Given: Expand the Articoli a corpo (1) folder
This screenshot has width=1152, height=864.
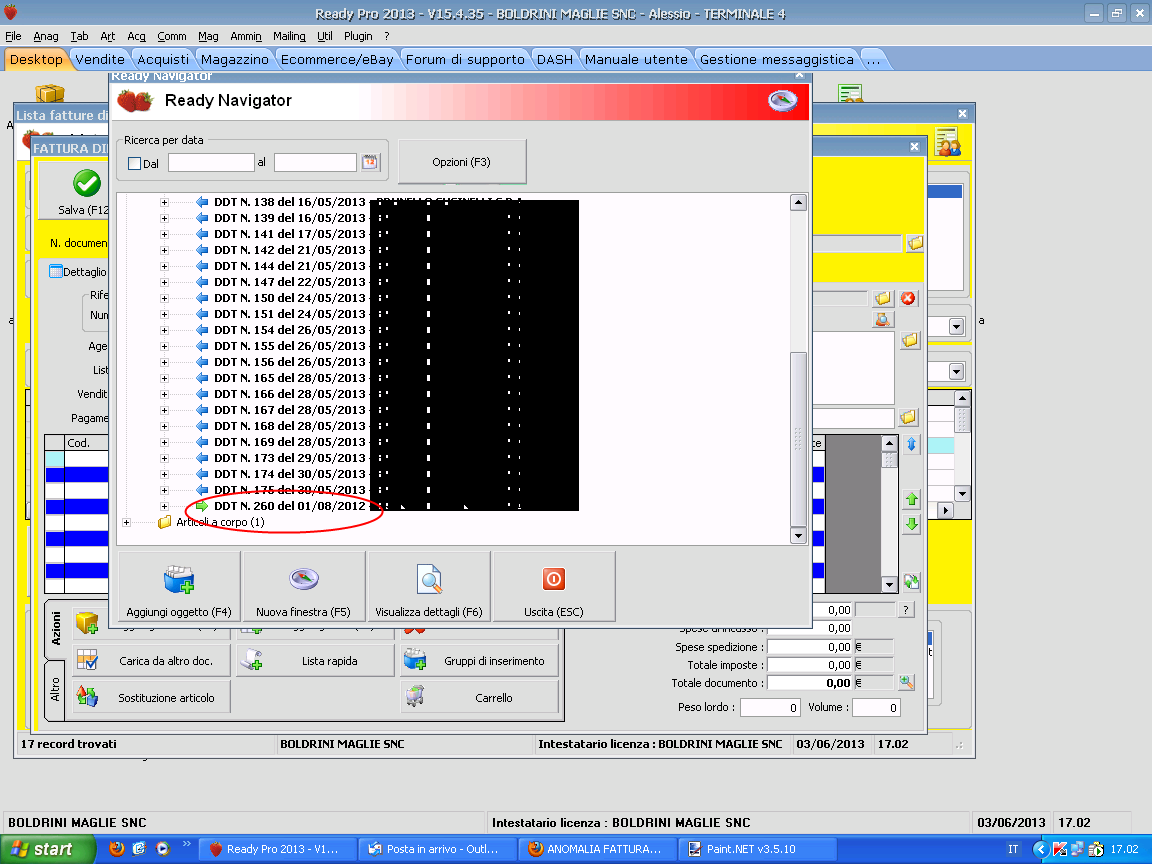Looking at the screenshot, I should pyautogui.click(x=126, y=522).
